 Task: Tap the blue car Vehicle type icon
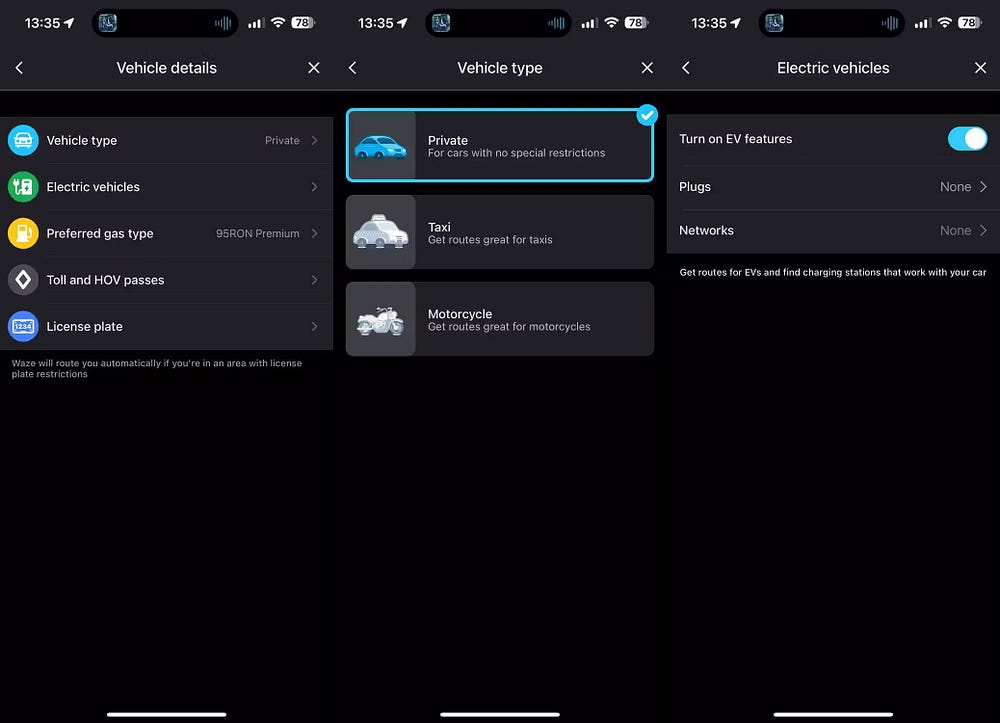click(x=23, y=141)
